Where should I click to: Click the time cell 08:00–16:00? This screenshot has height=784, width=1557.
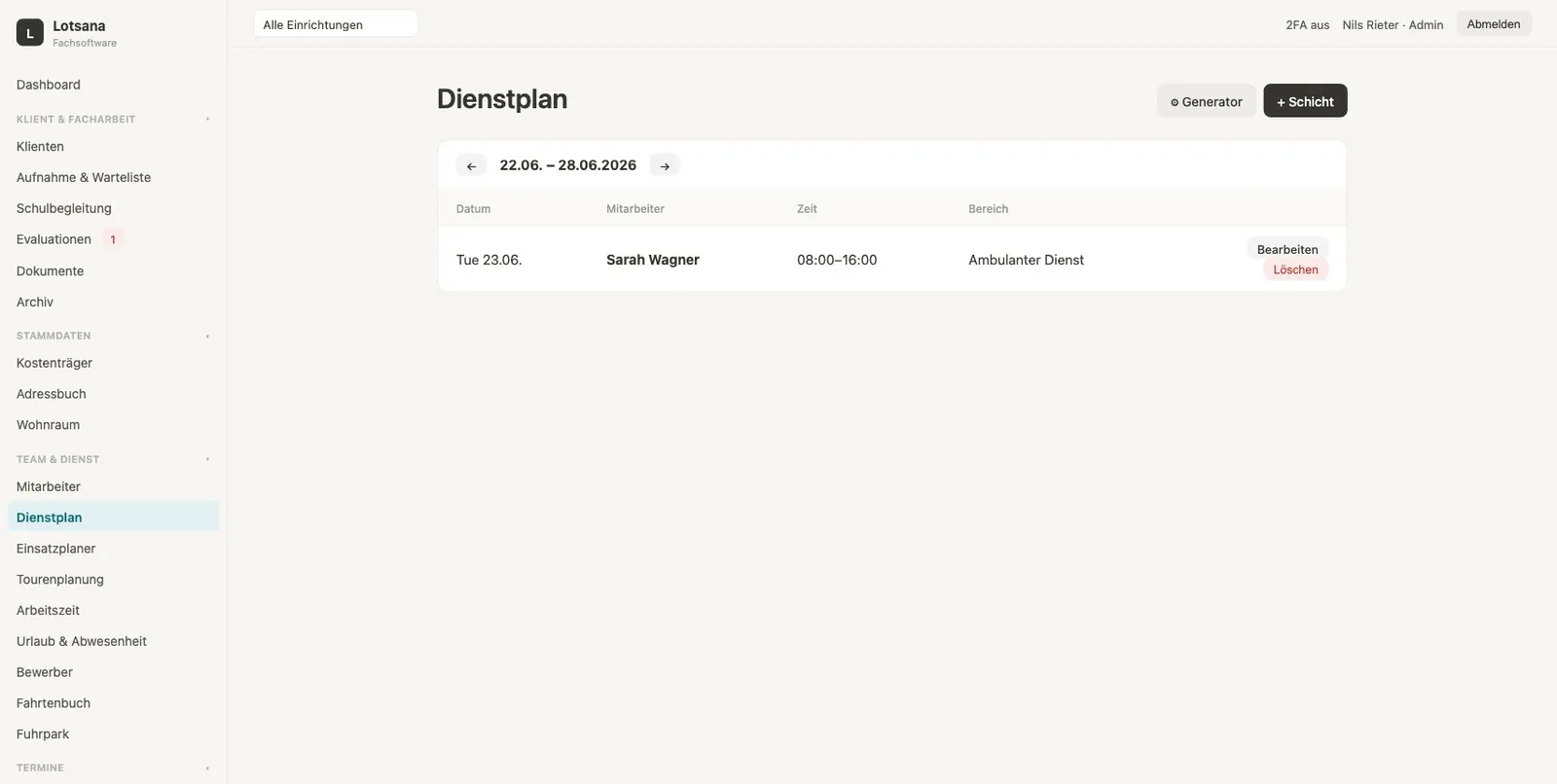pos(837,260)
